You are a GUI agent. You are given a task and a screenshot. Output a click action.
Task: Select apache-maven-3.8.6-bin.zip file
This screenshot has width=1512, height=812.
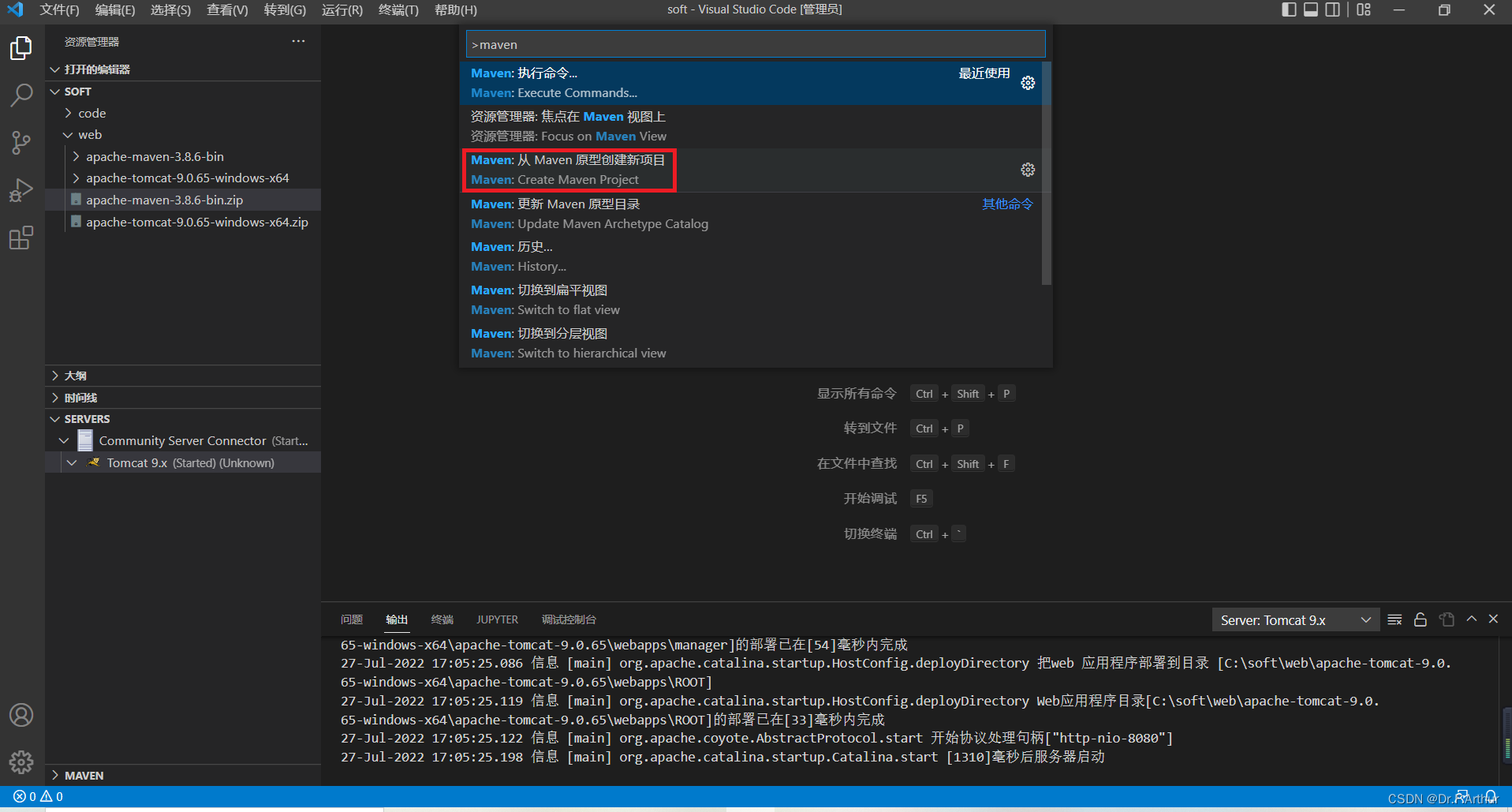183,200
